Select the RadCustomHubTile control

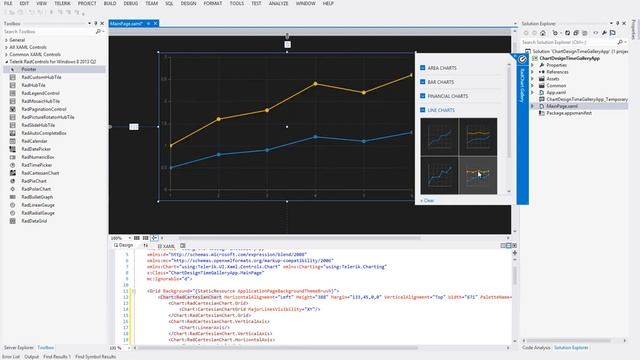click(41, 77)
